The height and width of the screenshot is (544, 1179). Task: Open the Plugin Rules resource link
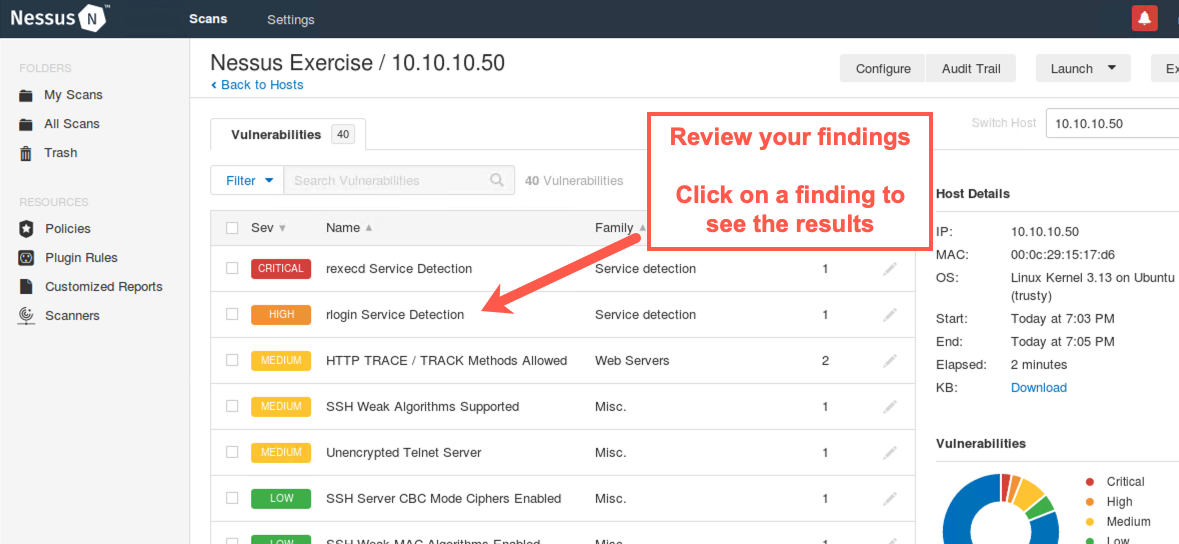81,258
